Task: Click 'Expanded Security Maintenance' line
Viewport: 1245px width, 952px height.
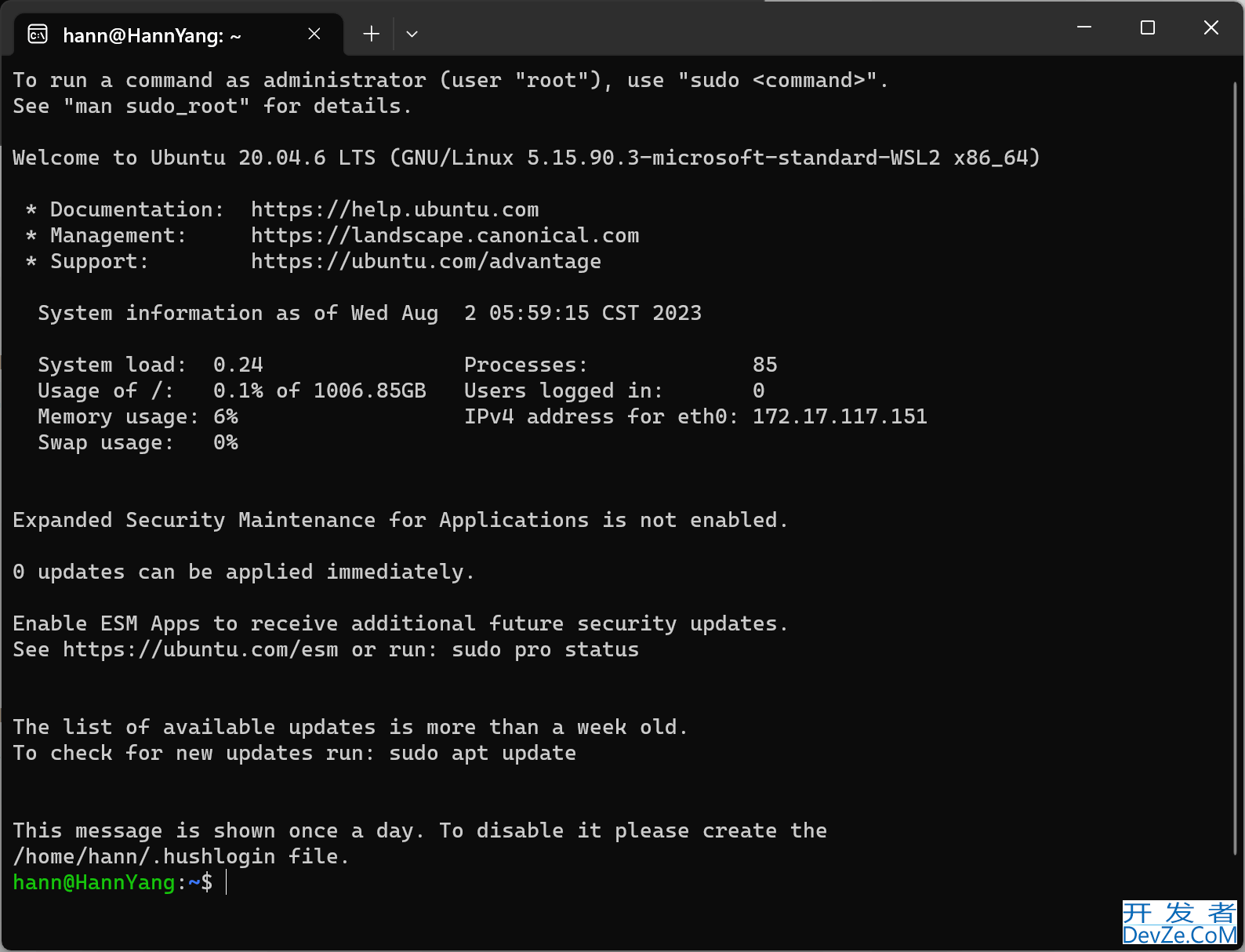Action: pyautogui.click(x=401, y=520)
